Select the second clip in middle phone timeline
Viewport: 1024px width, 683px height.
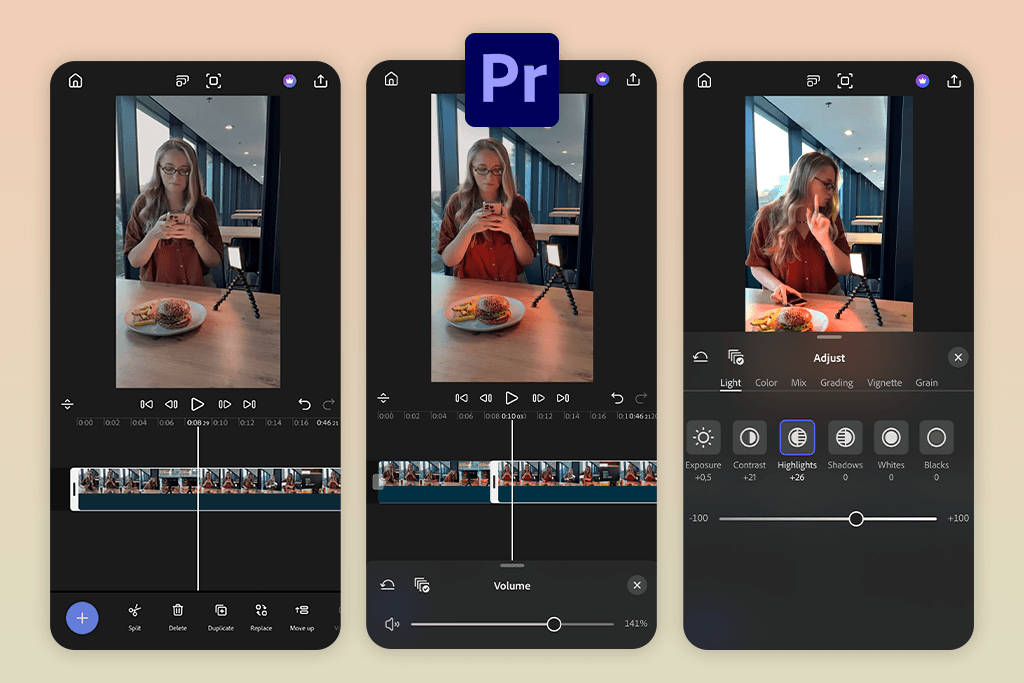pyautogui.click(x=573, y=482)
